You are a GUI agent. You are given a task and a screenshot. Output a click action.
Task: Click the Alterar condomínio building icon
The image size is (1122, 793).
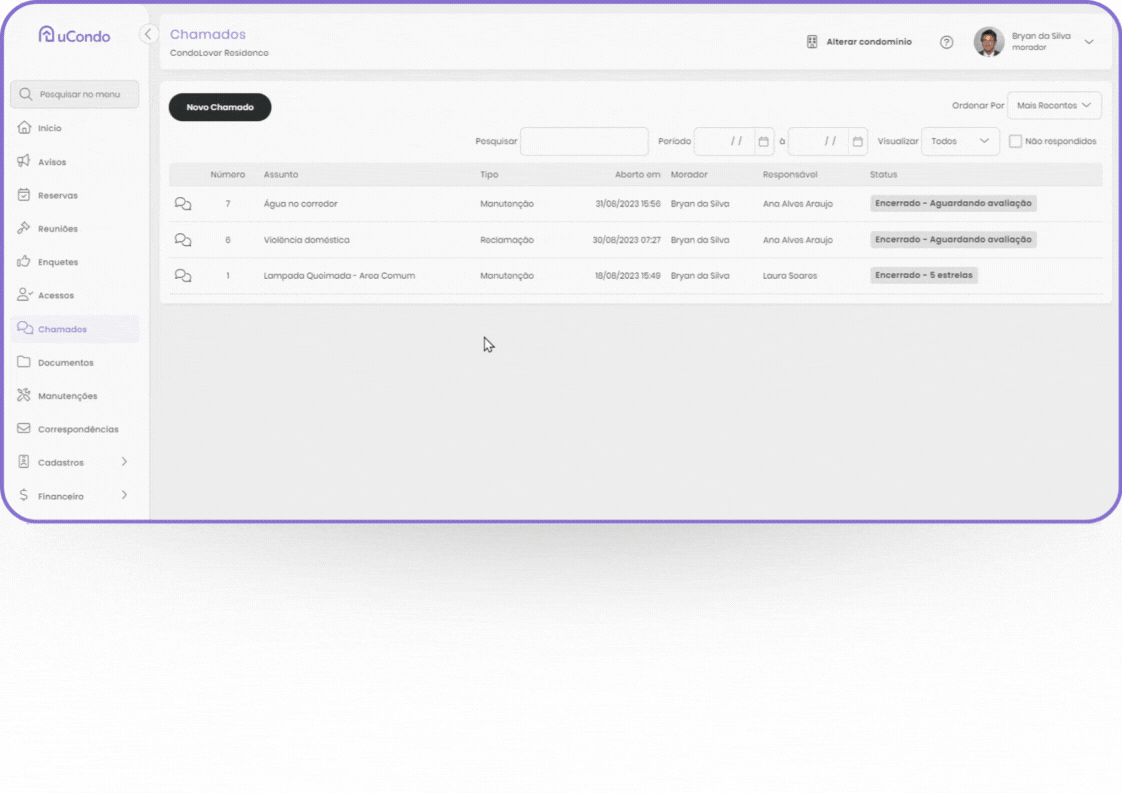(x=812, y=42)
